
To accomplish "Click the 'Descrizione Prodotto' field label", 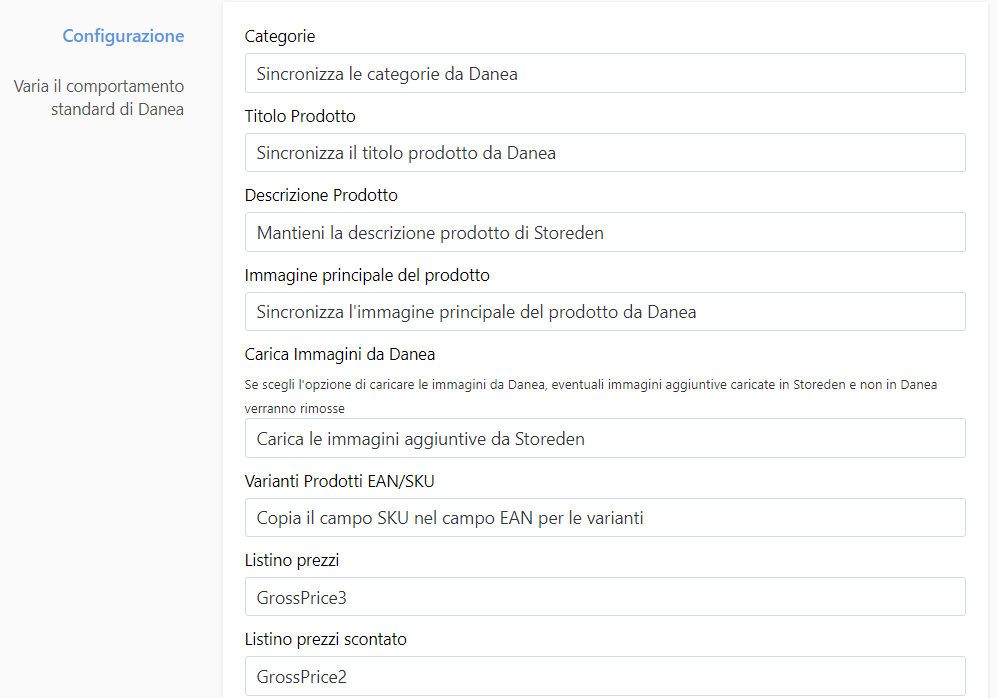I will pyautogui.click(x=321, y=195).
